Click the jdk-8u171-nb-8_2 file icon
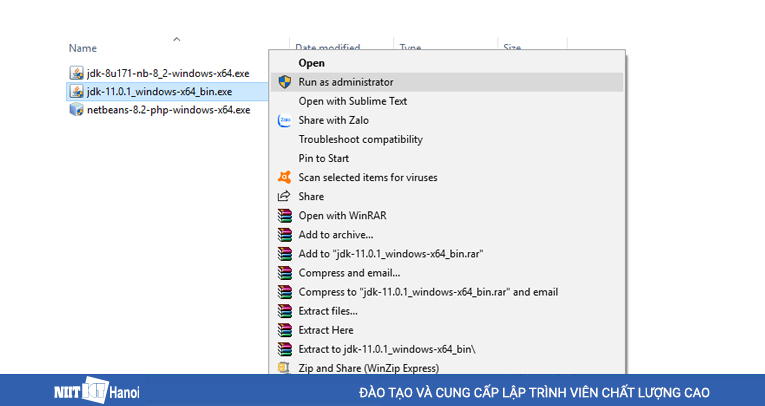The image size is (765, 406). [x=77, y=73]
